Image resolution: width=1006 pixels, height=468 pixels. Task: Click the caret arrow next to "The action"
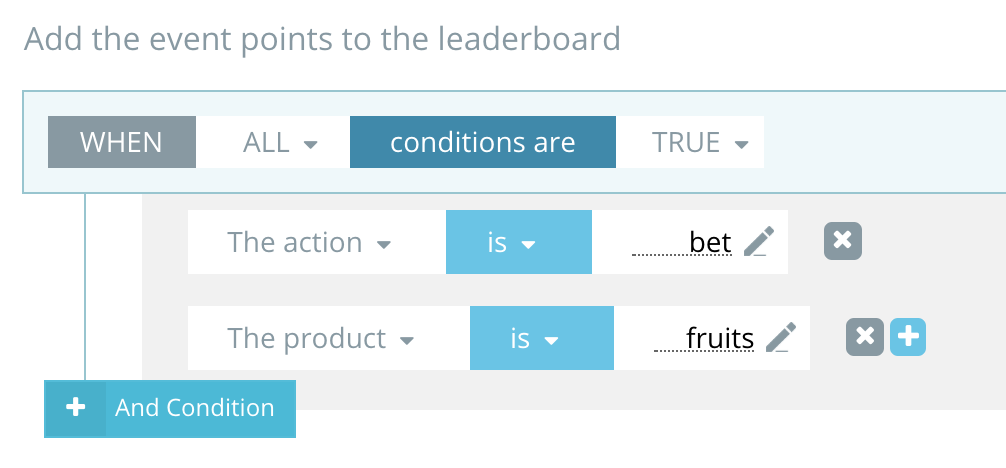pyautogui.click(x=383, y=245)
